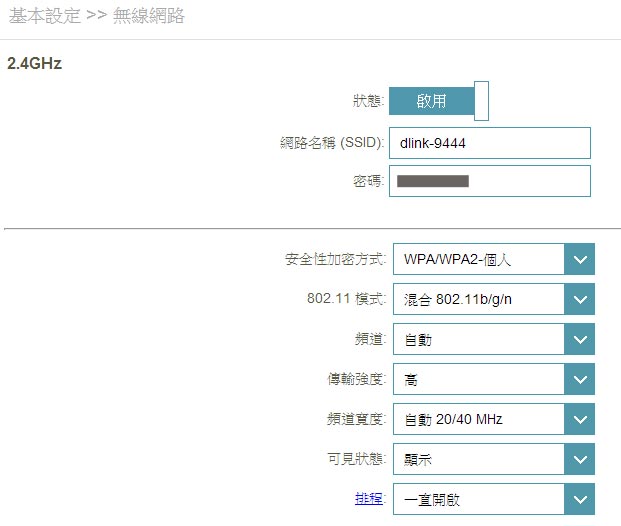The height and width of the screenshot is (526, 621).
Task: Click the 密碼 password field
Action: pos(489,181)
